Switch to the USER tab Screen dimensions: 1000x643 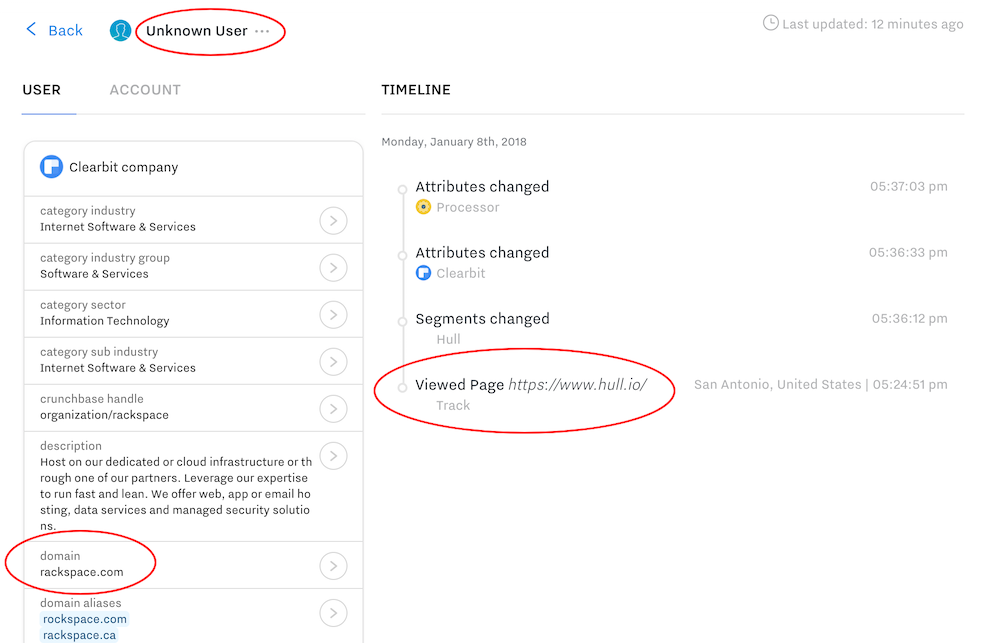[42, 90]
